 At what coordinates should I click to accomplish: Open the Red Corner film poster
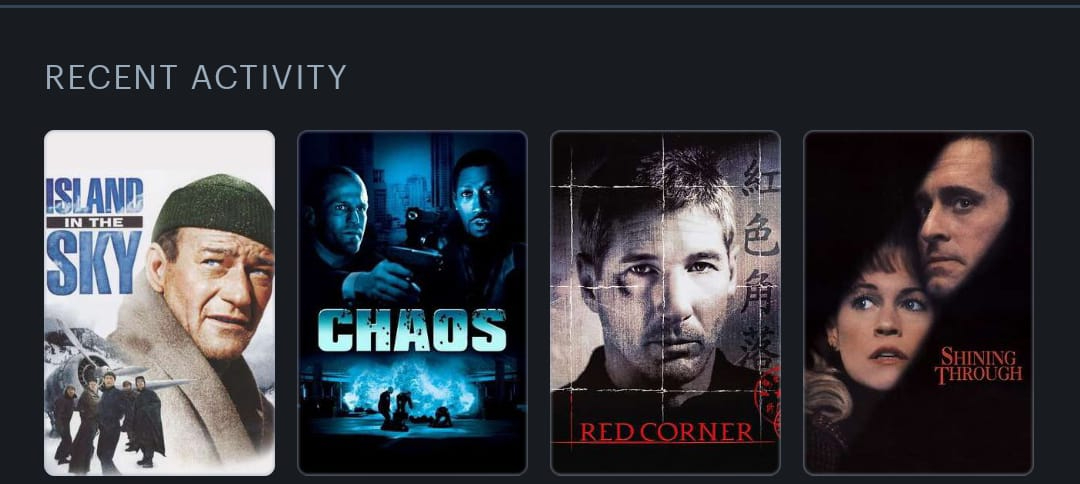point(665,303)
